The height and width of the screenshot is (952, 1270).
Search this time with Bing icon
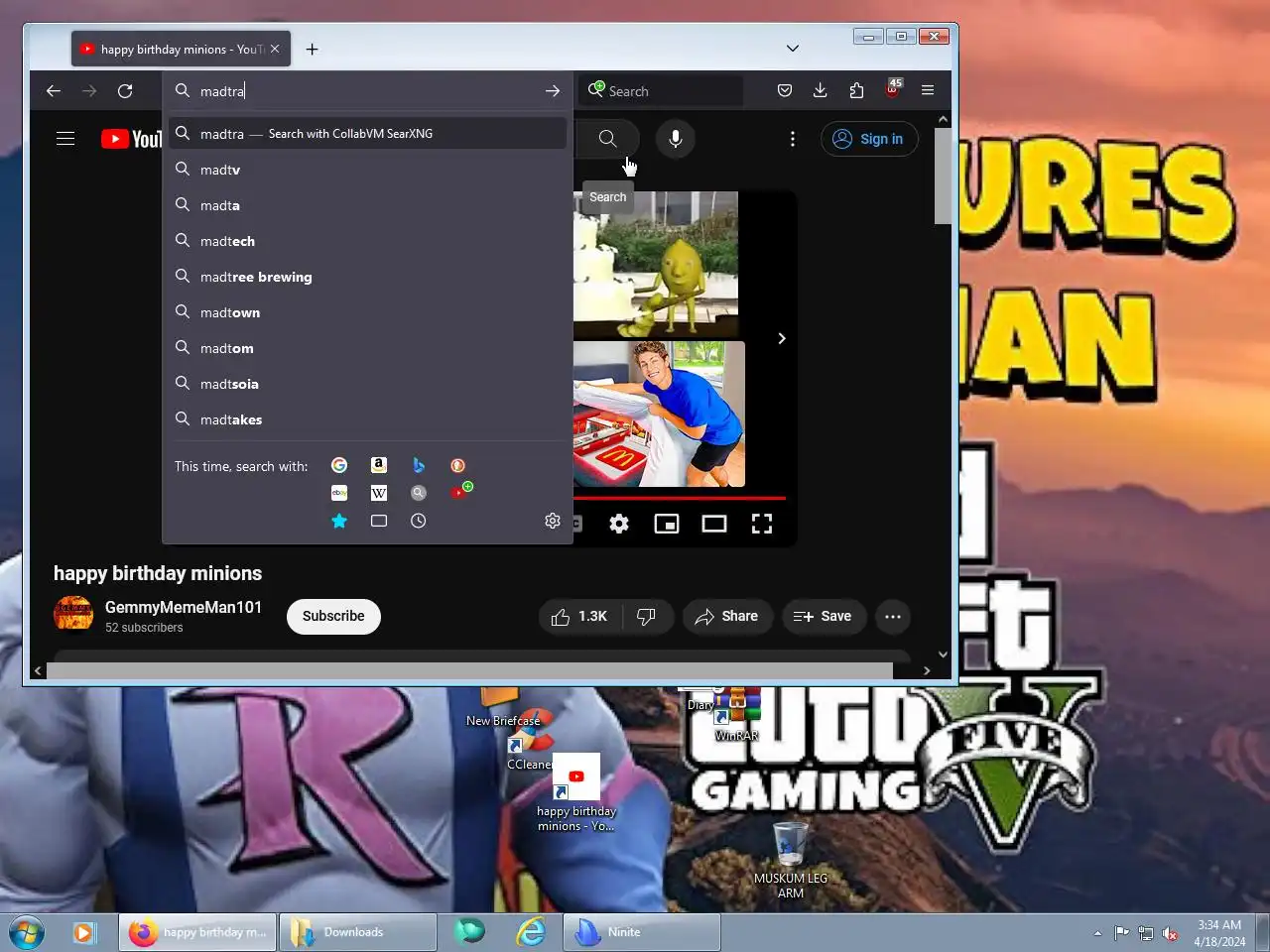419,465
